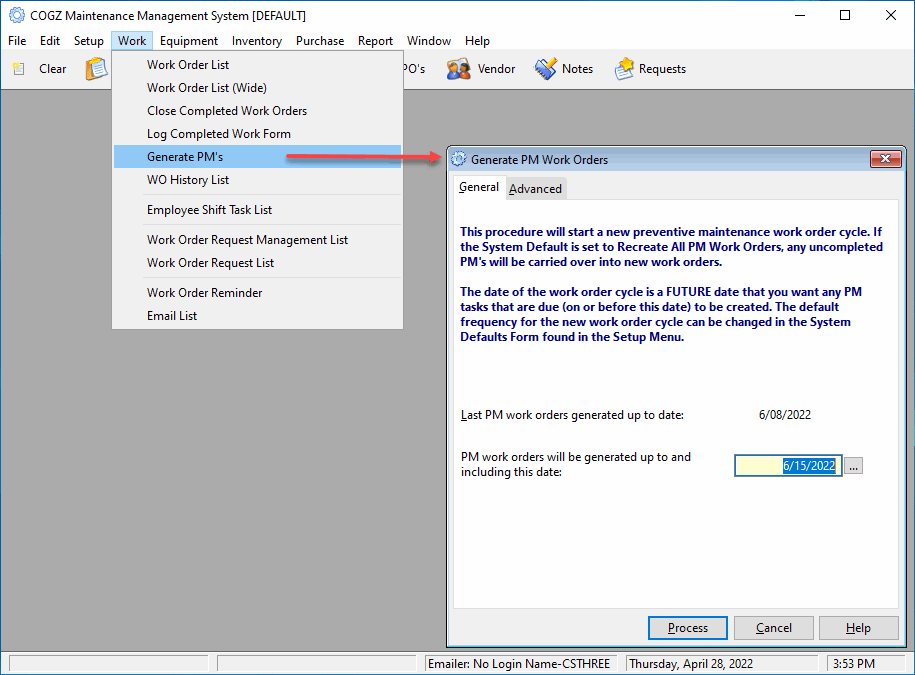Choose Close Completed Work Orders
The height and width of the screenshot is (675, 915).
click(257, 111)
